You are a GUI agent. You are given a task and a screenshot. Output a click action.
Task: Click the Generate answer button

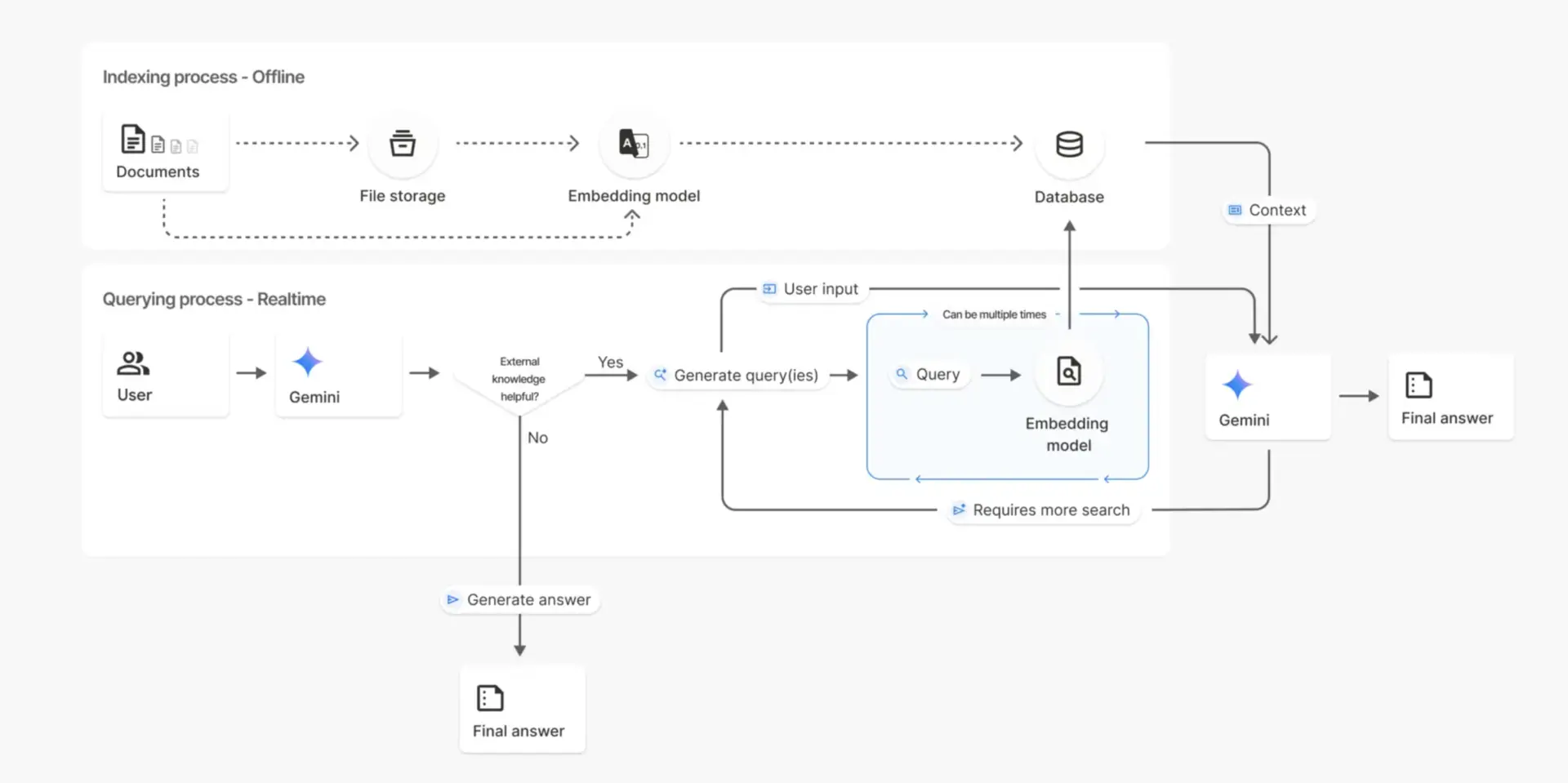click(x=519, y=598)
